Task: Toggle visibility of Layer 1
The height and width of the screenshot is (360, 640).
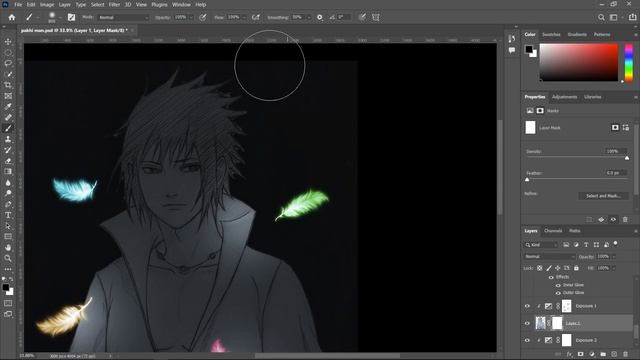Action: coord(527,323)
